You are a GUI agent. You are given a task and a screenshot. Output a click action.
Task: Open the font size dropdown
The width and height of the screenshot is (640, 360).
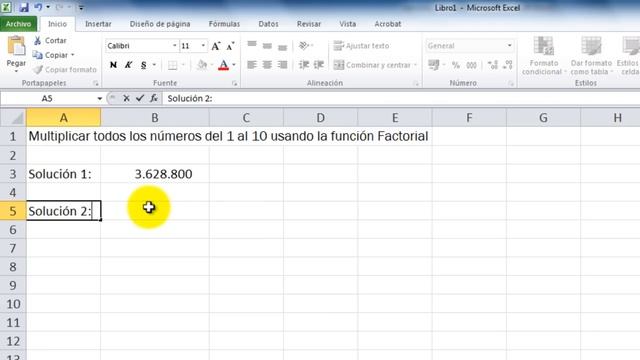pos(203,46)
